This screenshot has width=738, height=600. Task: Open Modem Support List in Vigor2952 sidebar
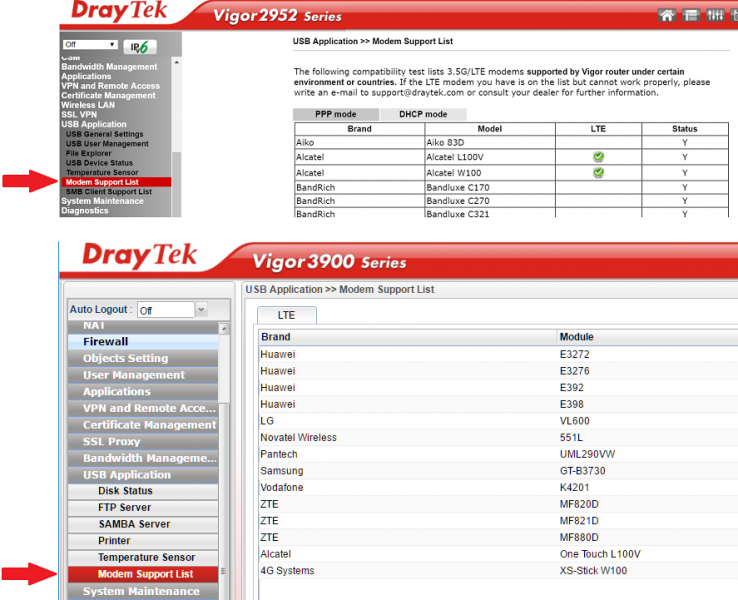pyautogui.click(x=116, y=182)
